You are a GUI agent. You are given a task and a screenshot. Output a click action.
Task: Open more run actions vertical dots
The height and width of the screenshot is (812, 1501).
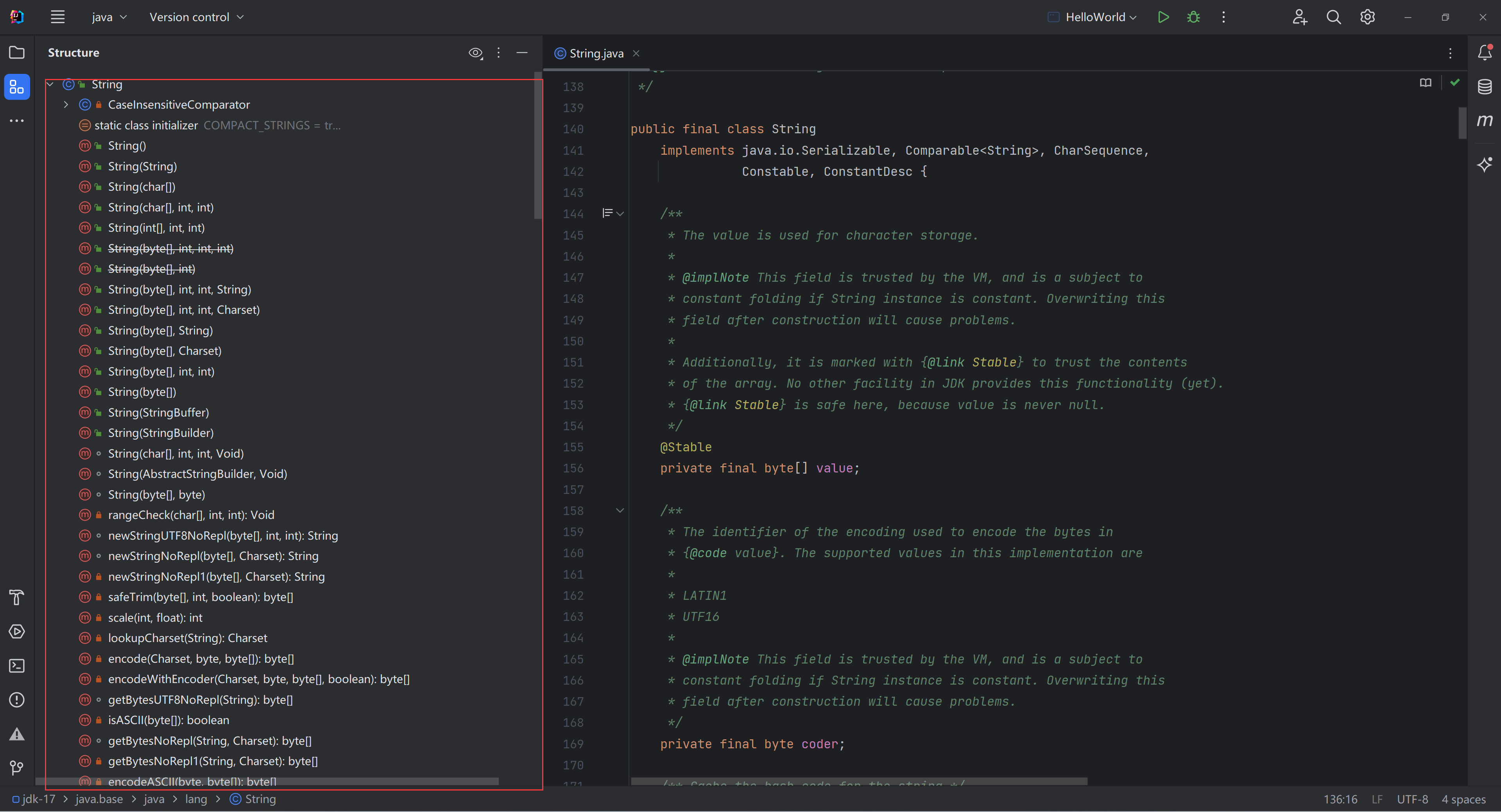pos(1223,17)
